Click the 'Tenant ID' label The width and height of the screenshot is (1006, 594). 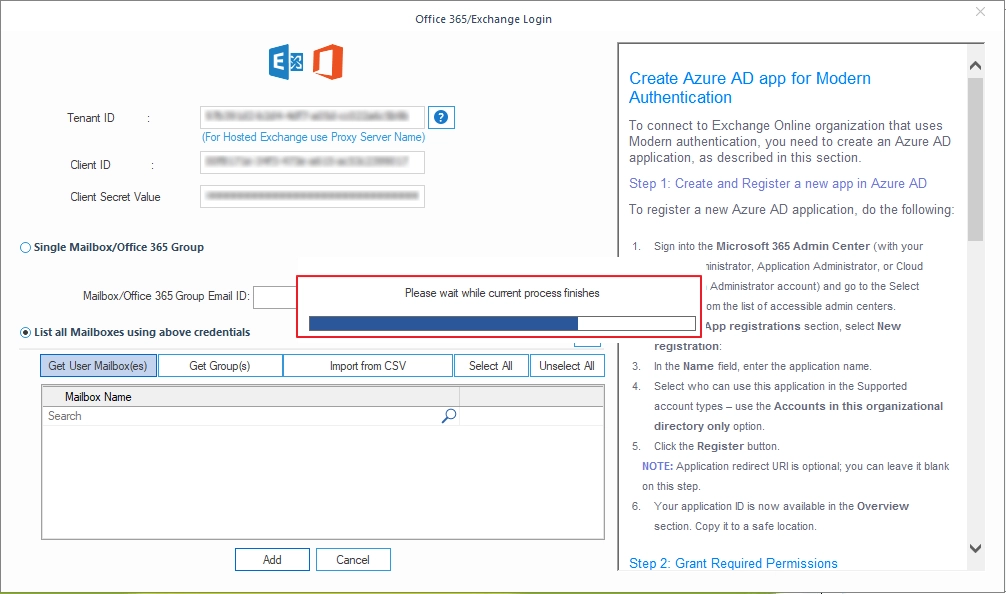(x=90, y=118)
